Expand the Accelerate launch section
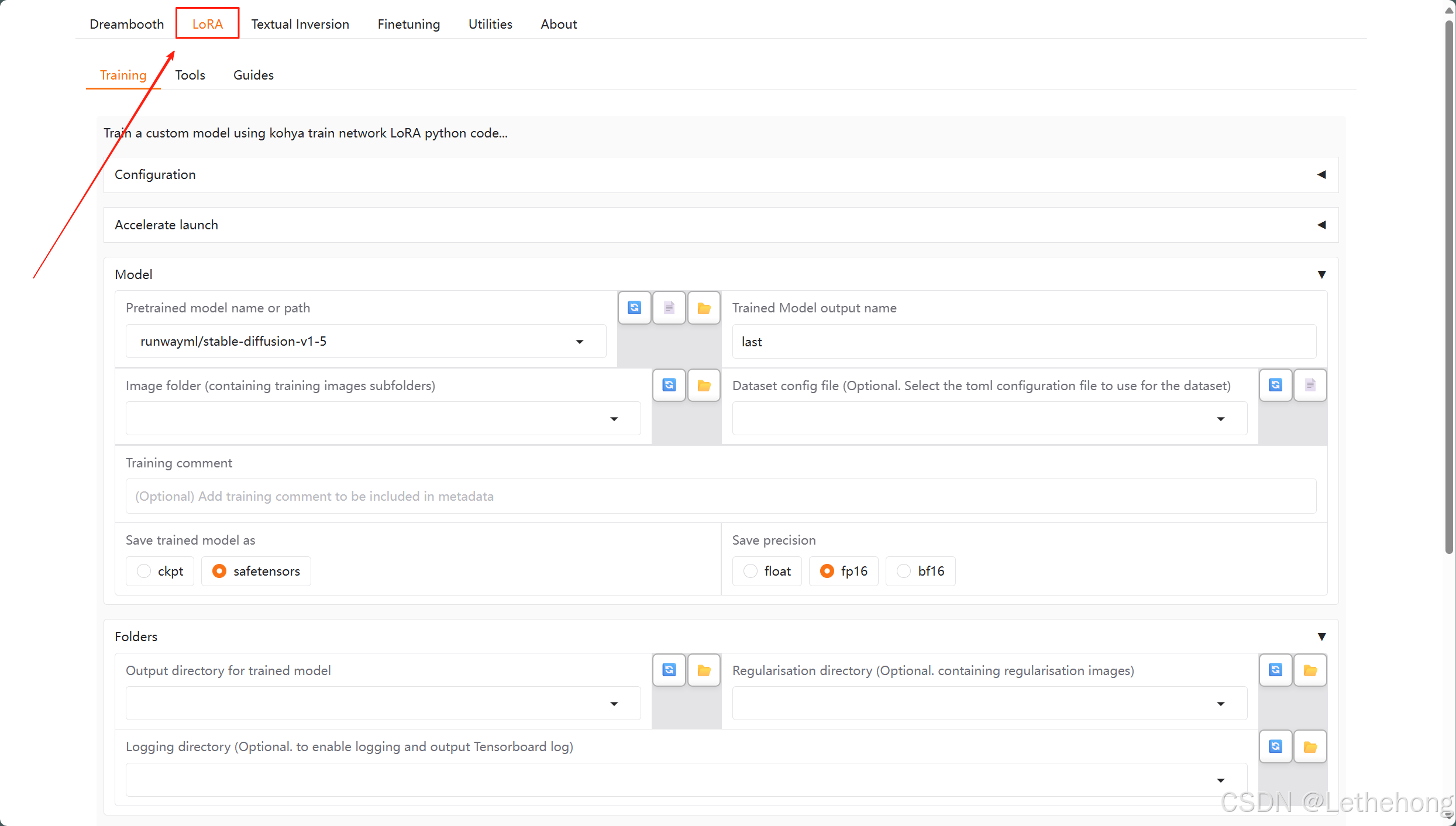This screenshot has width=1456, height=826. coord(721,225)
